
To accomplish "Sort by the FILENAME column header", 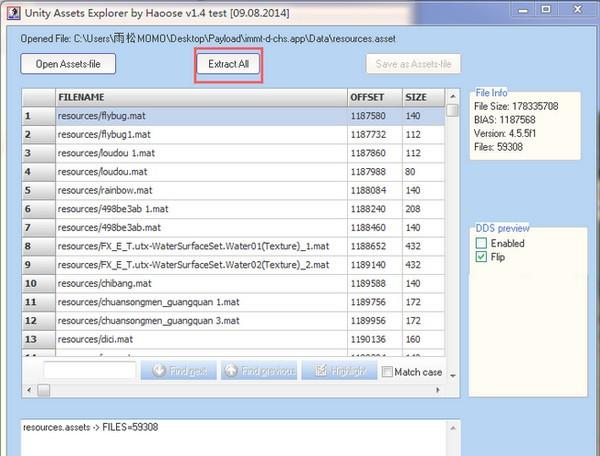I will pos(201,97).
